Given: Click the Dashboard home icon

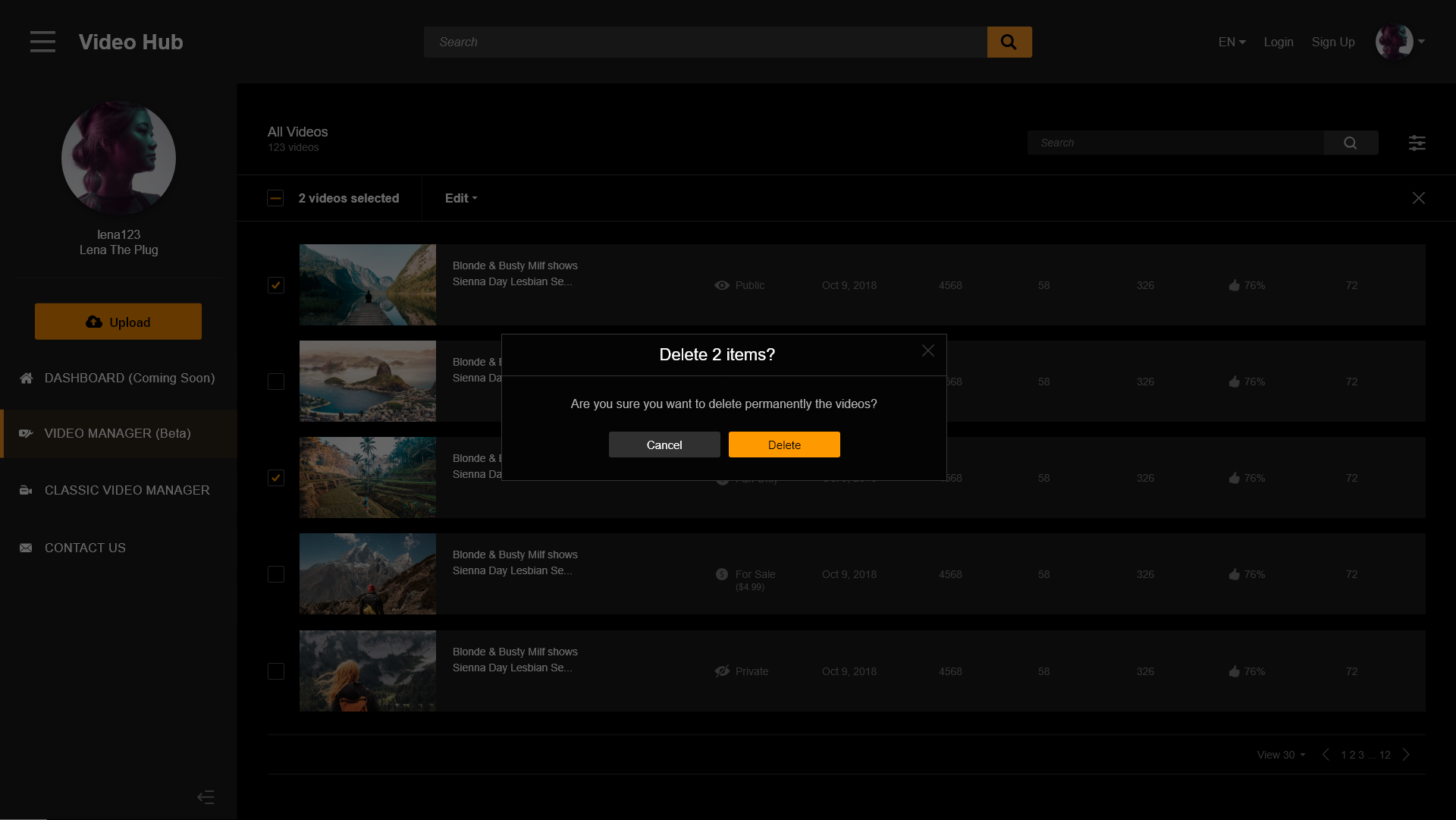Looking at the screenshot, I should click(26, 378).
